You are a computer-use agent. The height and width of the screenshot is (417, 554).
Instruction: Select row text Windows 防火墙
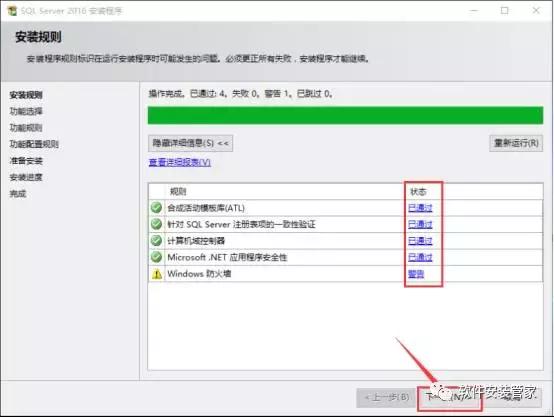pyautogui.click(x=199, y=274)
